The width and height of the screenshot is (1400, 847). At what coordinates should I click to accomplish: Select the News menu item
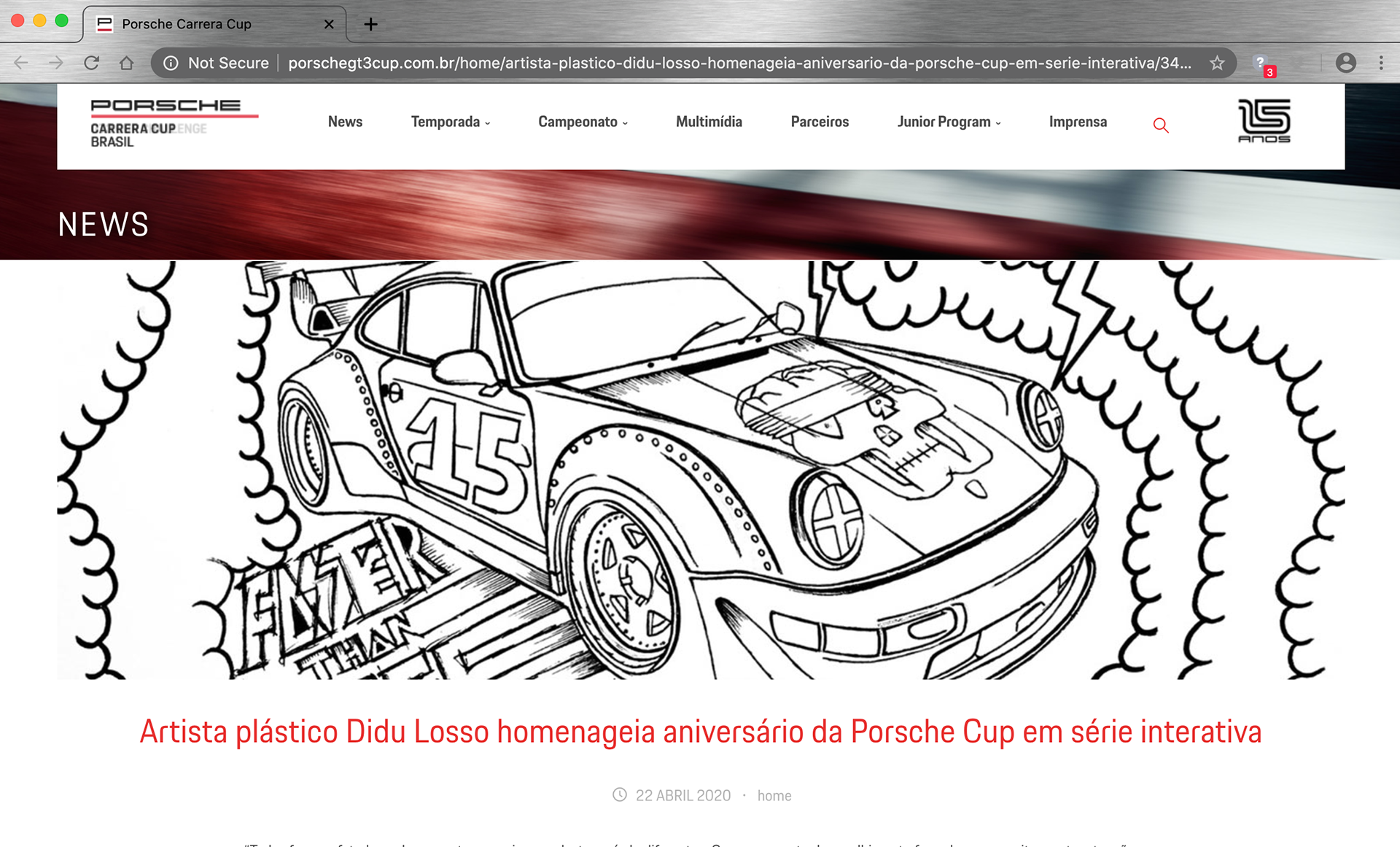[344, 122]
